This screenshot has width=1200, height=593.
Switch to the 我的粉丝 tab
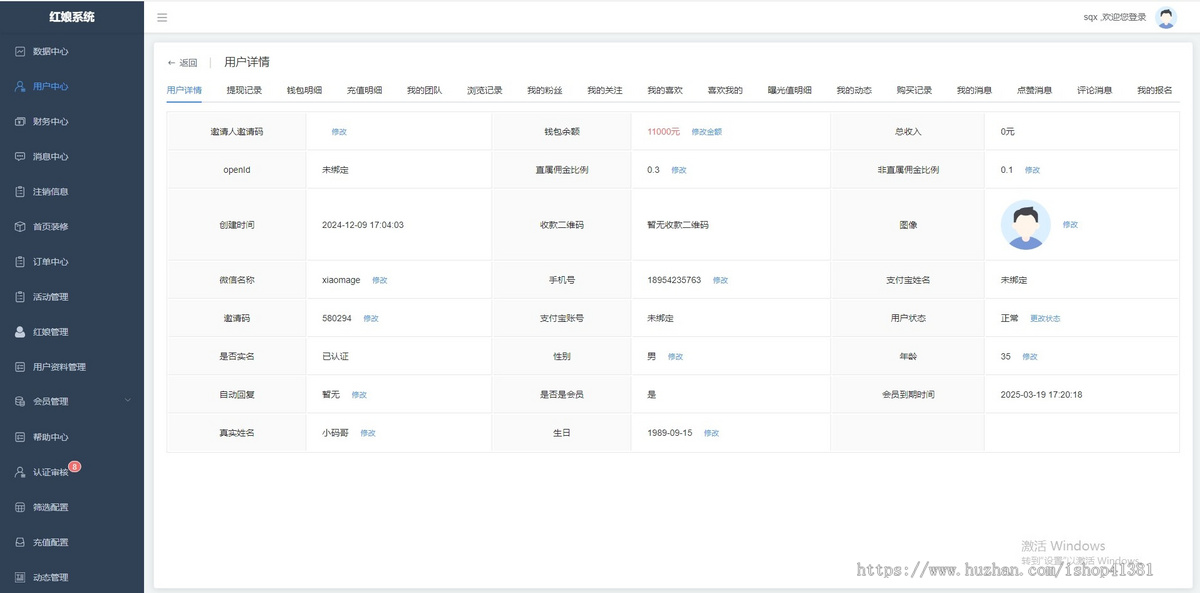click(544, 90)
